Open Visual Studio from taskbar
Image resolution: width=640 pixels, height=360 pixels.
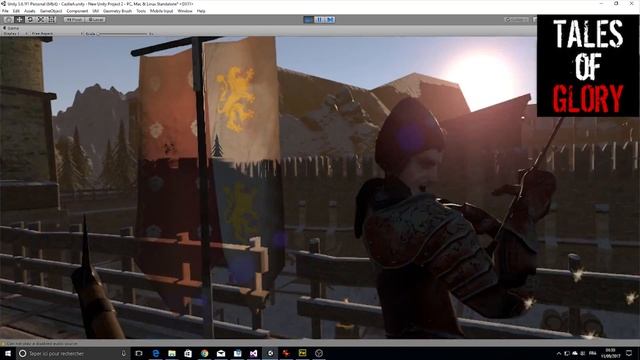pos(253,353)
